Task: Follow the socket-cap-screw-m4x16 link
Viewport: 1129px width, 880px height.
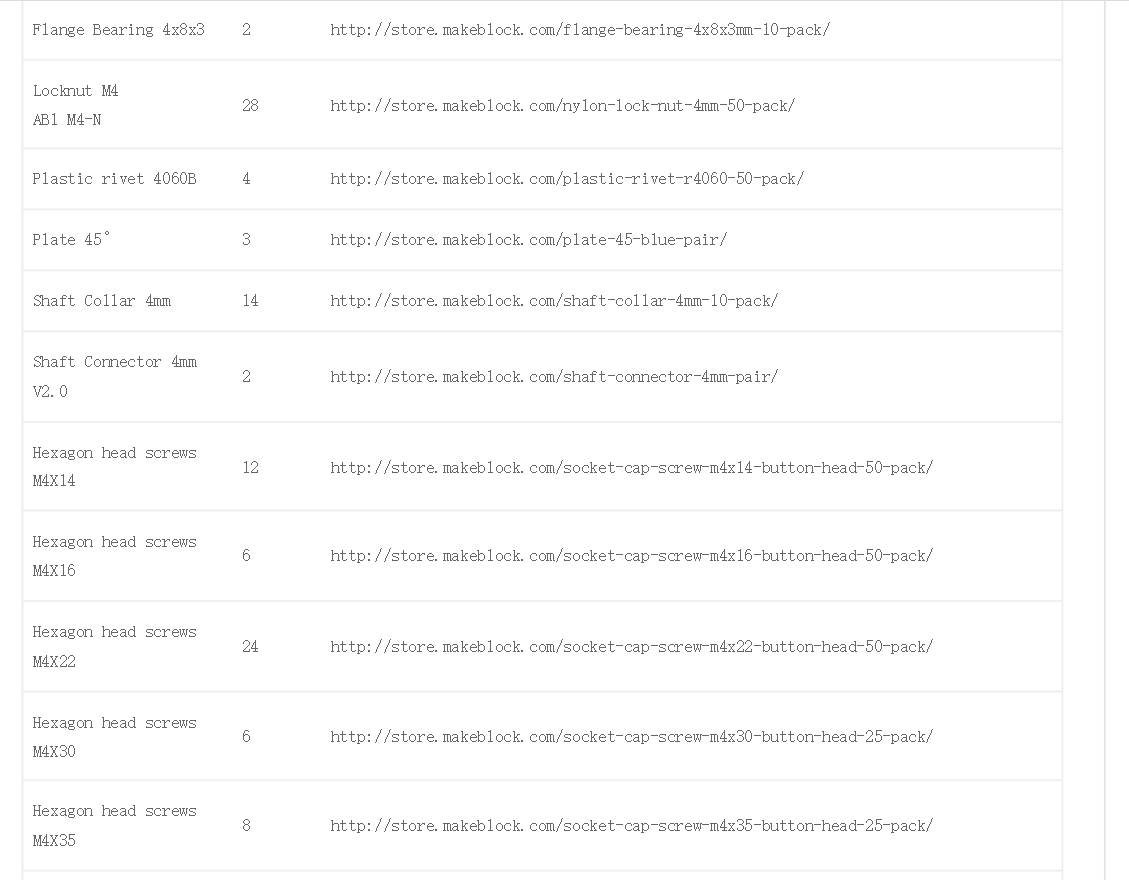Action: (x=631, y=556)
